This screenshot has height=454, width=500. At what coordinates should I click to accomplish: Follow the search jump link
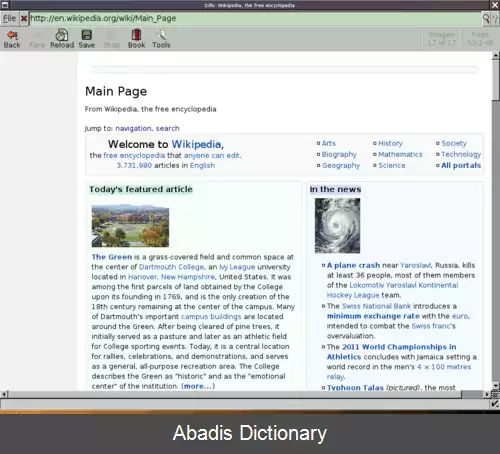167,128
